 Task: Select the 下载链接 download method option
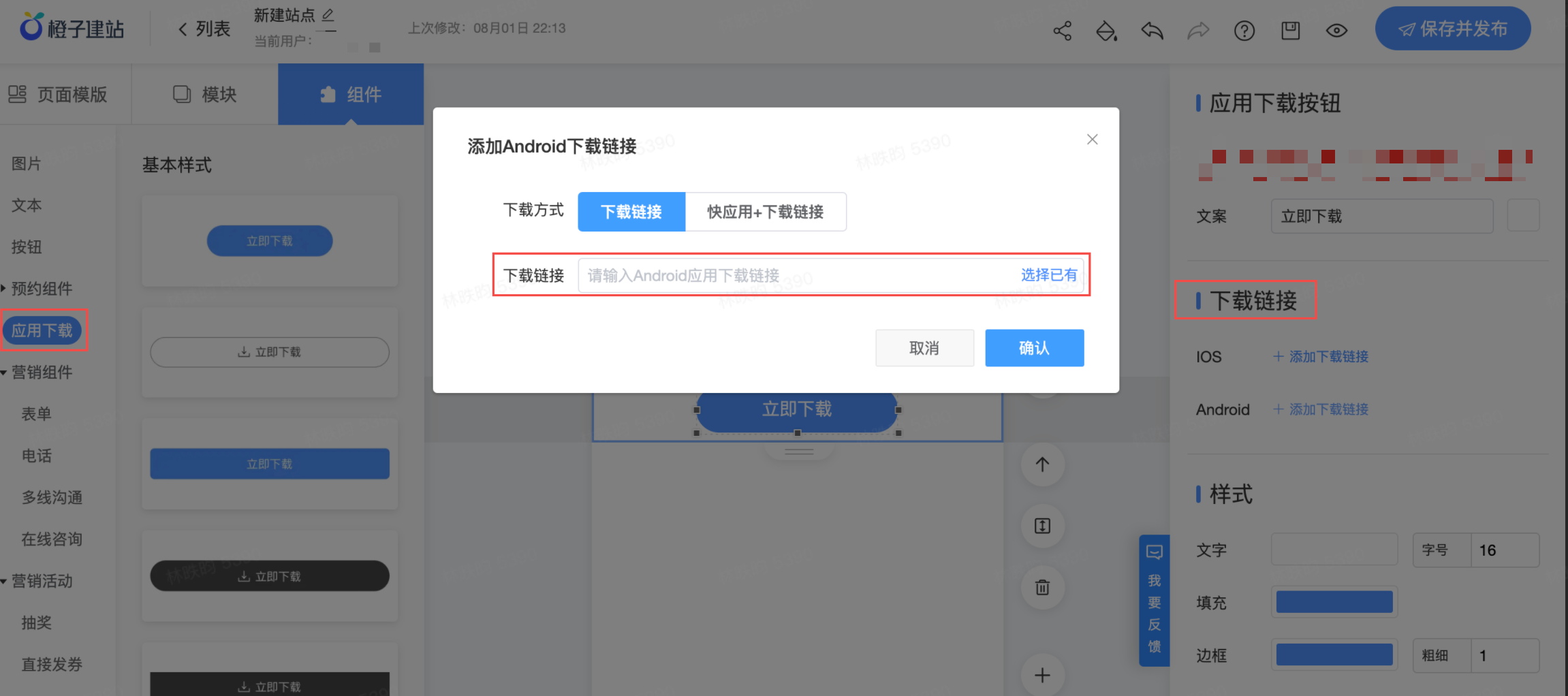pyautogui.click(x=631, y=212)
